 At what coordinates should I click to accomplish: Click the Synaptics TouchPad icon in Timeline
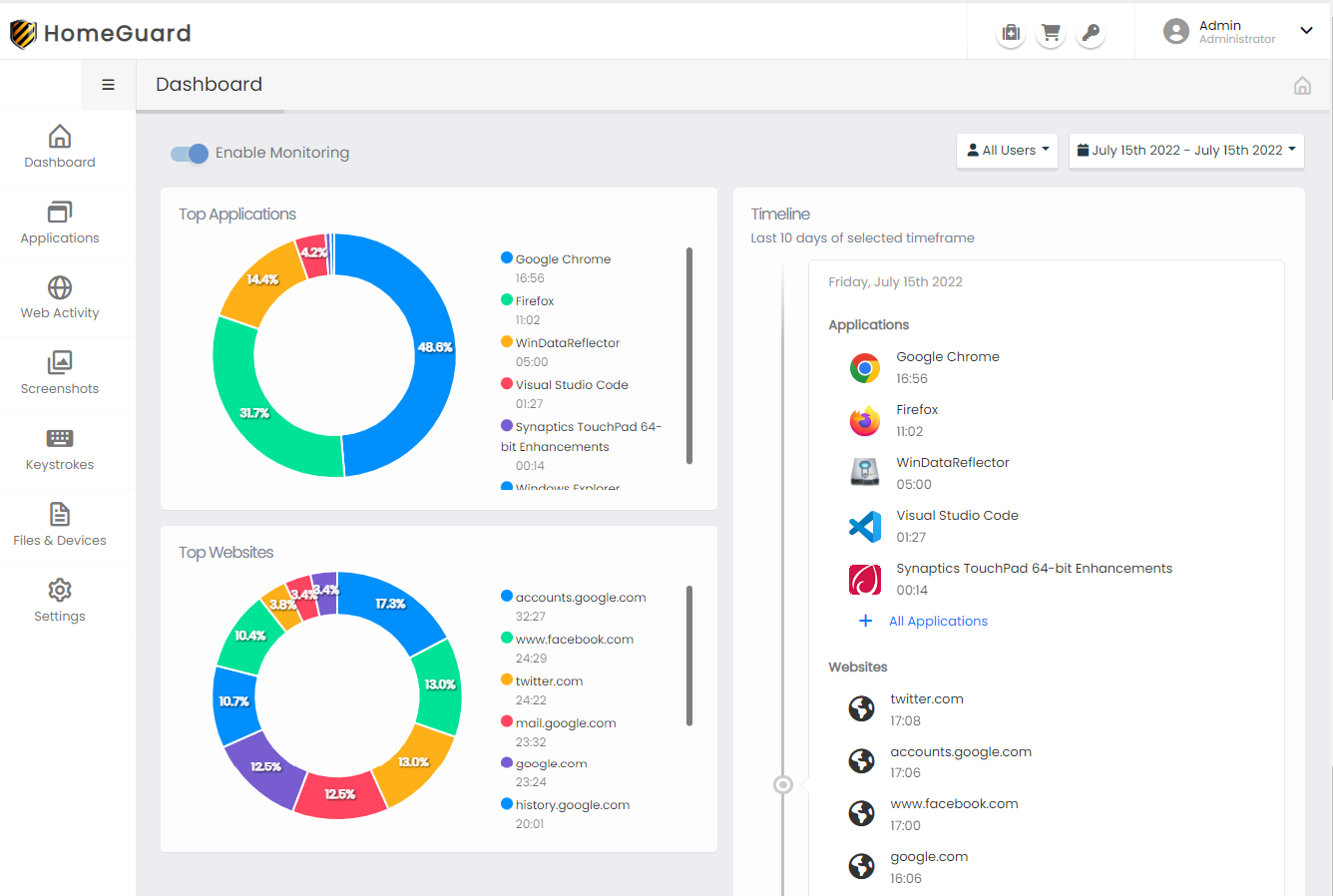click(865, 579)
